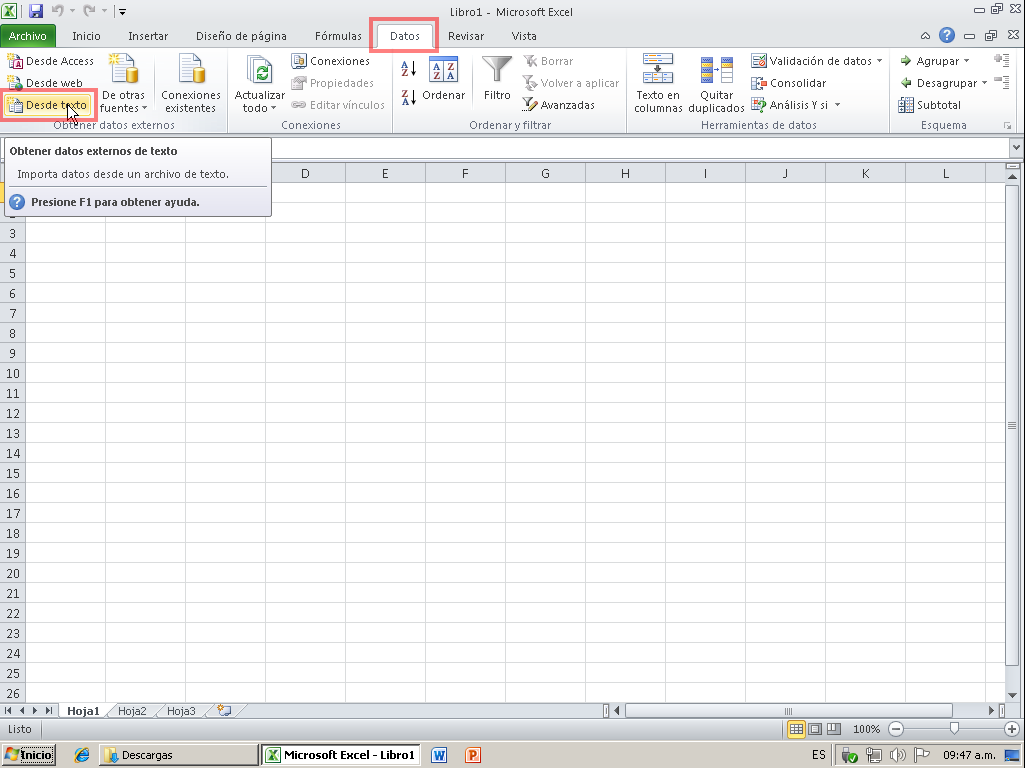Click the Save icon in quick access toolbar

(35, 11)
